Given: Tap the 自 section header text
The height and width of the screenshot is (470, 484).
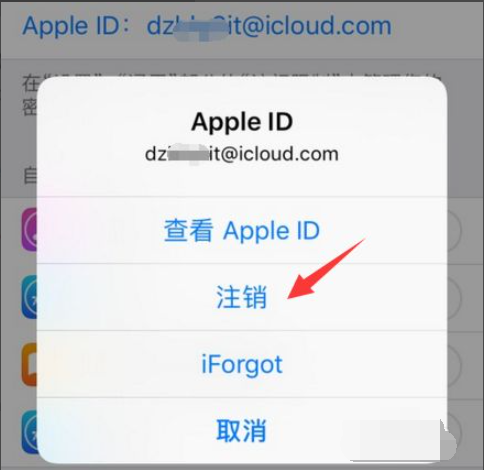Looking at the screenshot, I should [x=30, y=176].
